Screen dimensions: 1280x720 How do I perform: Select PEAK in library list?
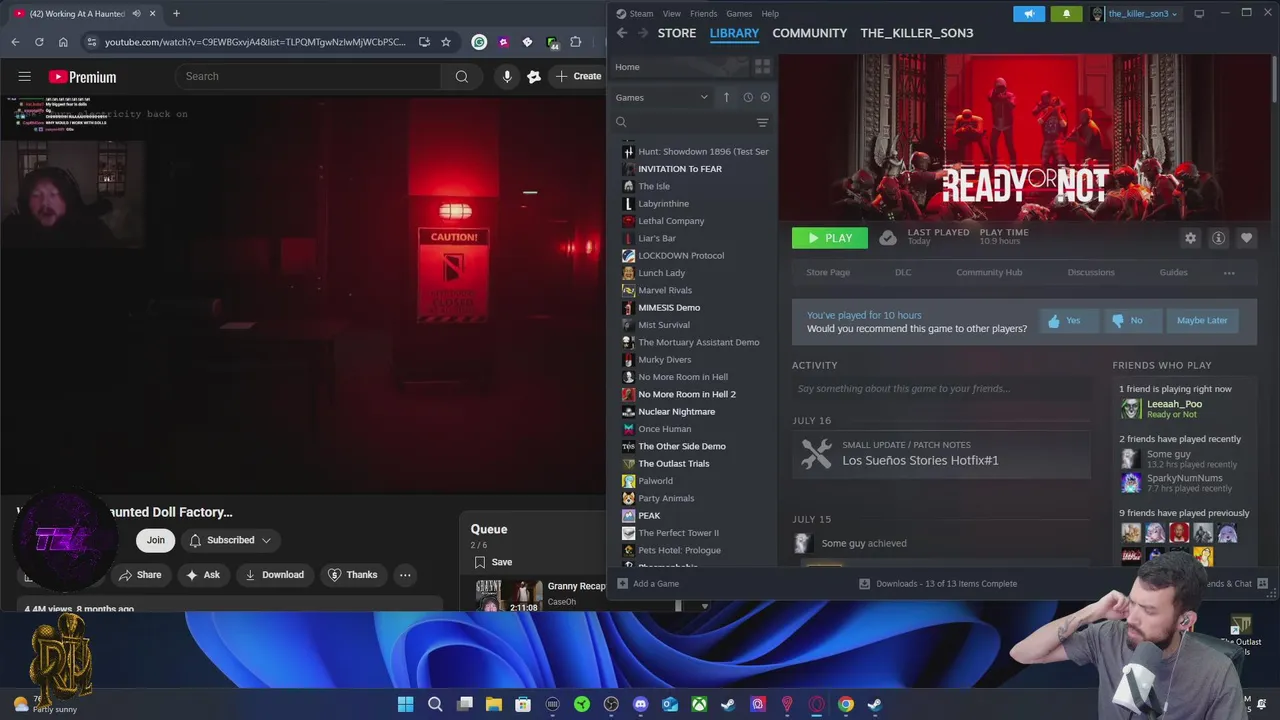(649, 516)
